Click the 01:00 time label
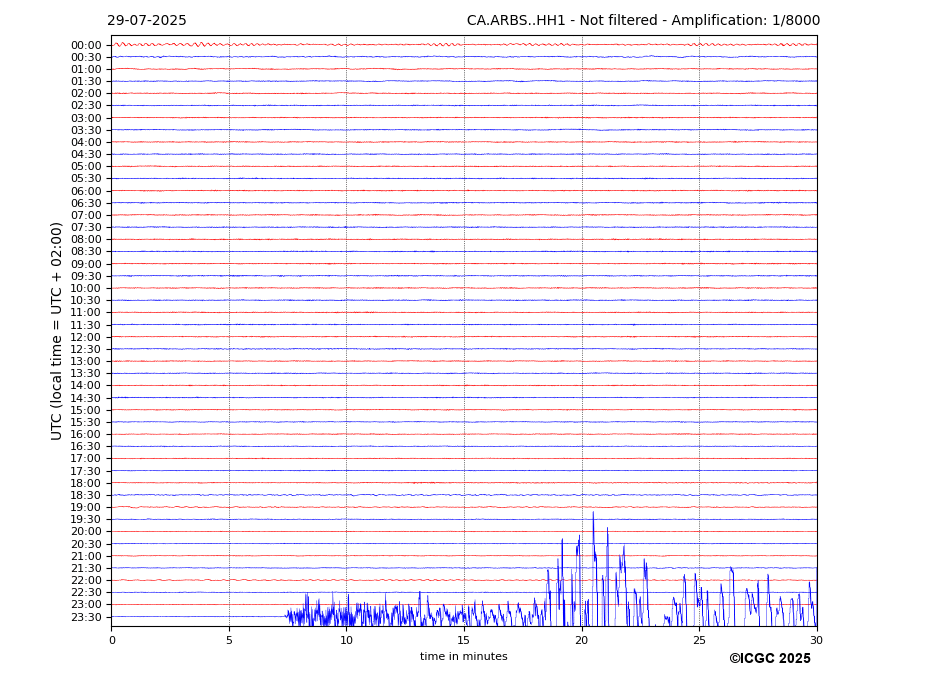This screenshot has height=696, width=927. (86, 70)
